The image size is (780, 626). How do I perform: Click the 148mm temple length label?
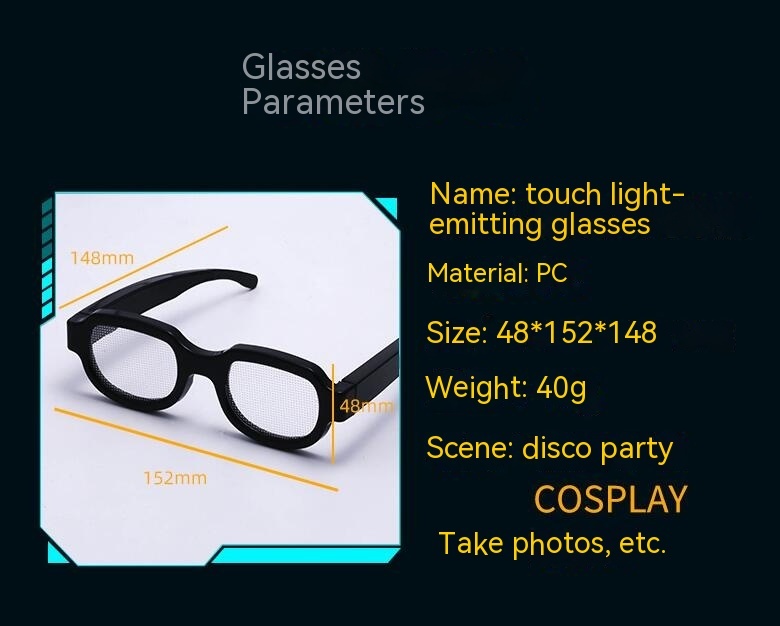102,258
